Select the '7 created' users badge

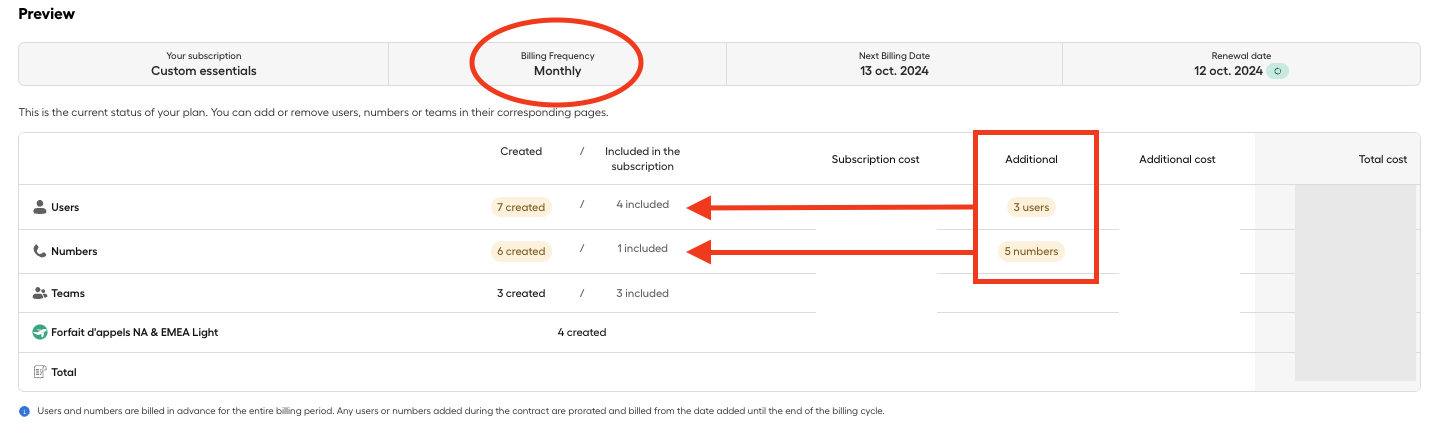(x=521, y=207)
